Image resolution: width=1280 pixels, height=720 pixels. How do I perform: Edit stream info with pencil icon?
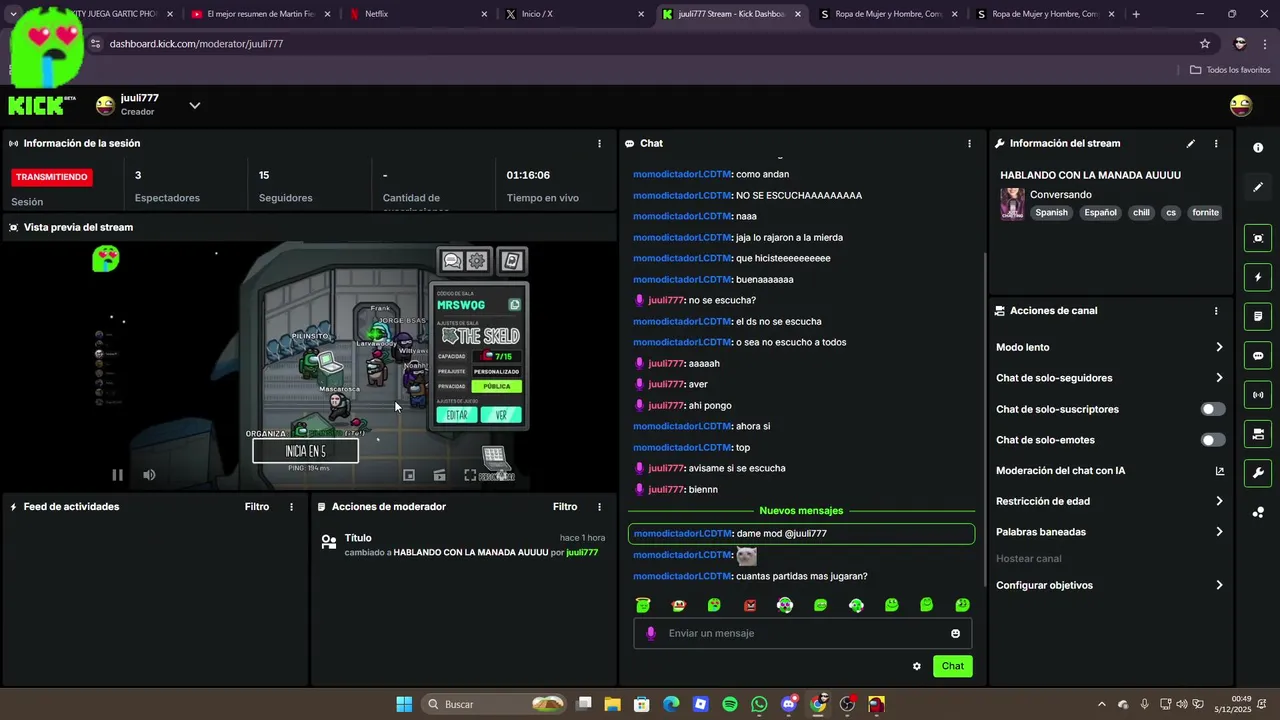point(1190,144)
